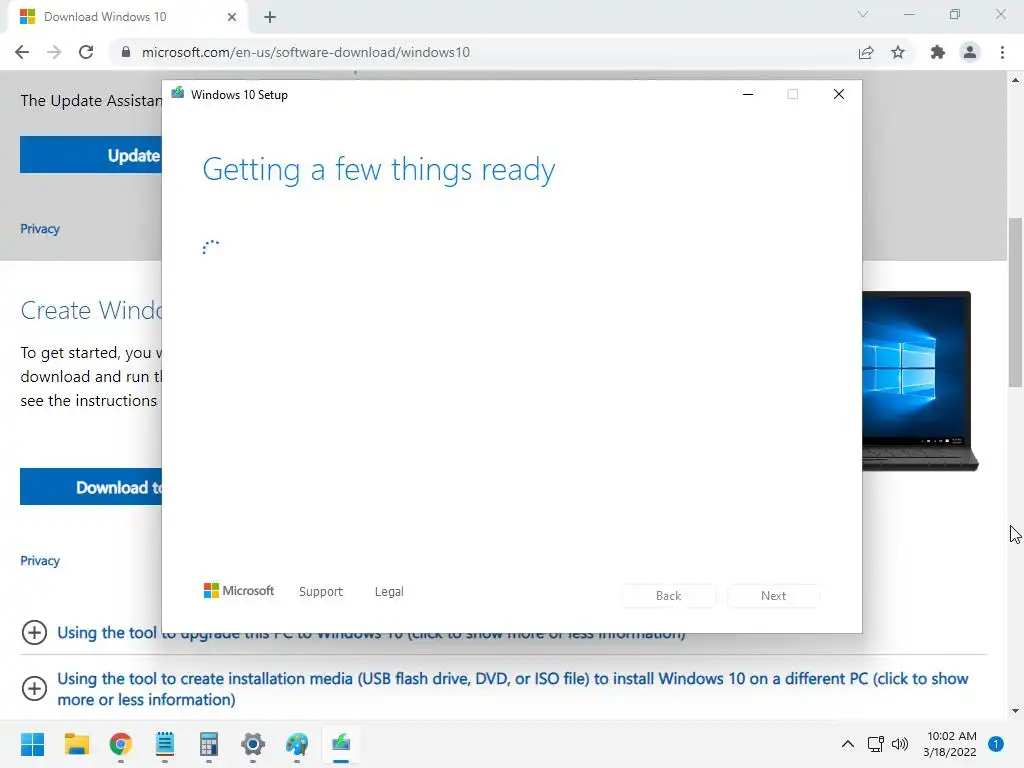1024x768 pixels.
Task: Open Chrome profile avatar menu
Action: click(x=970, y=52)
